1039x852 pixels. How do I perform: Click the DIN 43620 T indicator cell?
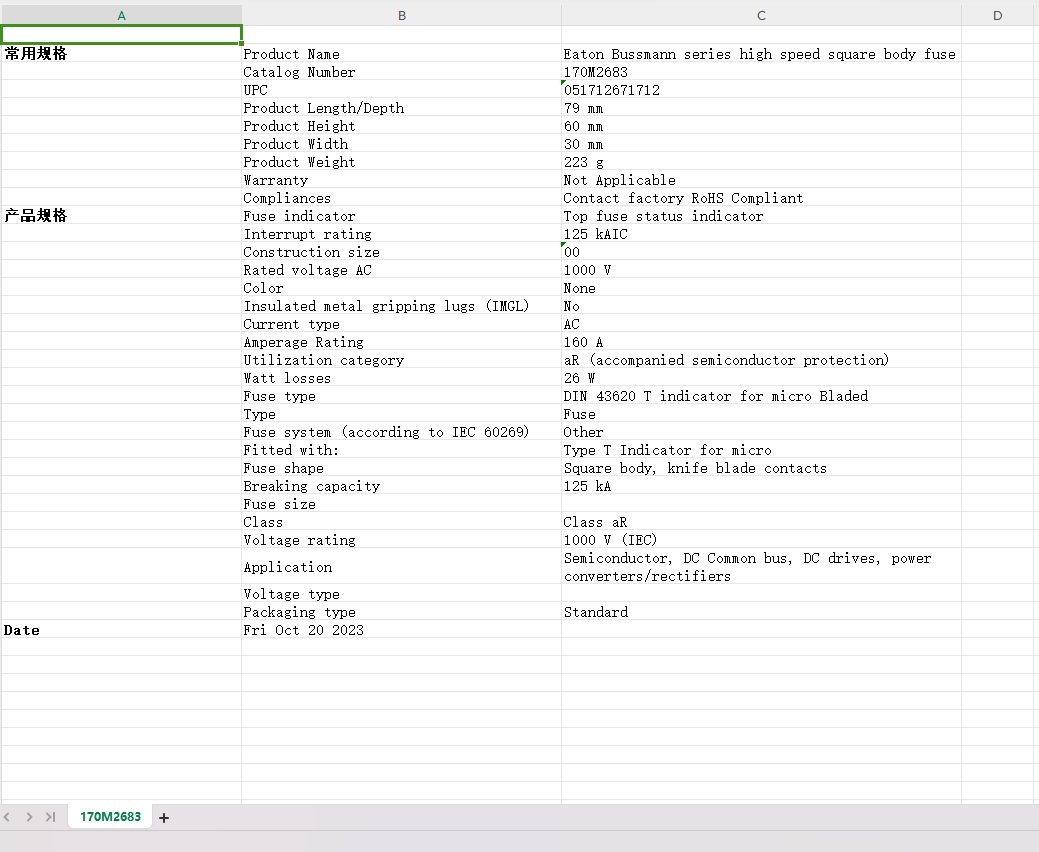click(761, 396)
